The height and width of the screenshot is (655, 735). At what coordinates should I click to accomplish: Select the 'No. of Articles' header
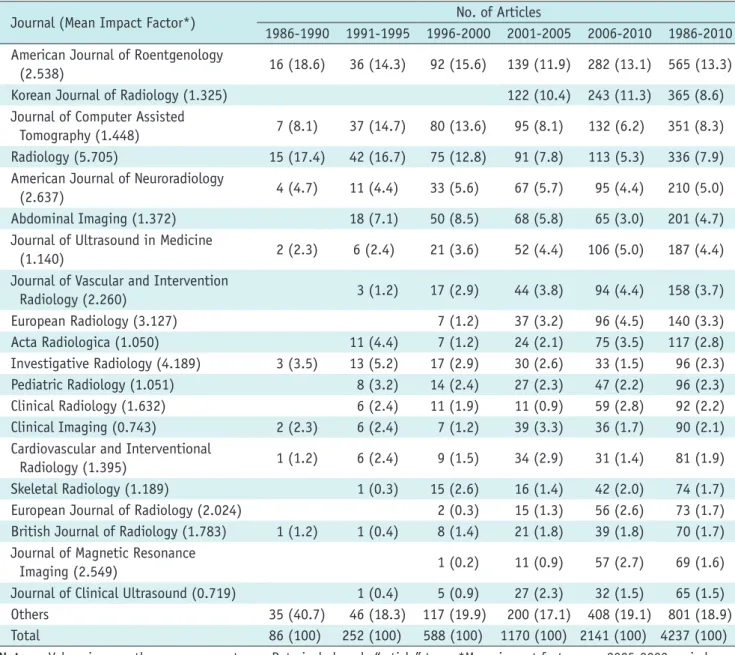[x=498, y=12]
